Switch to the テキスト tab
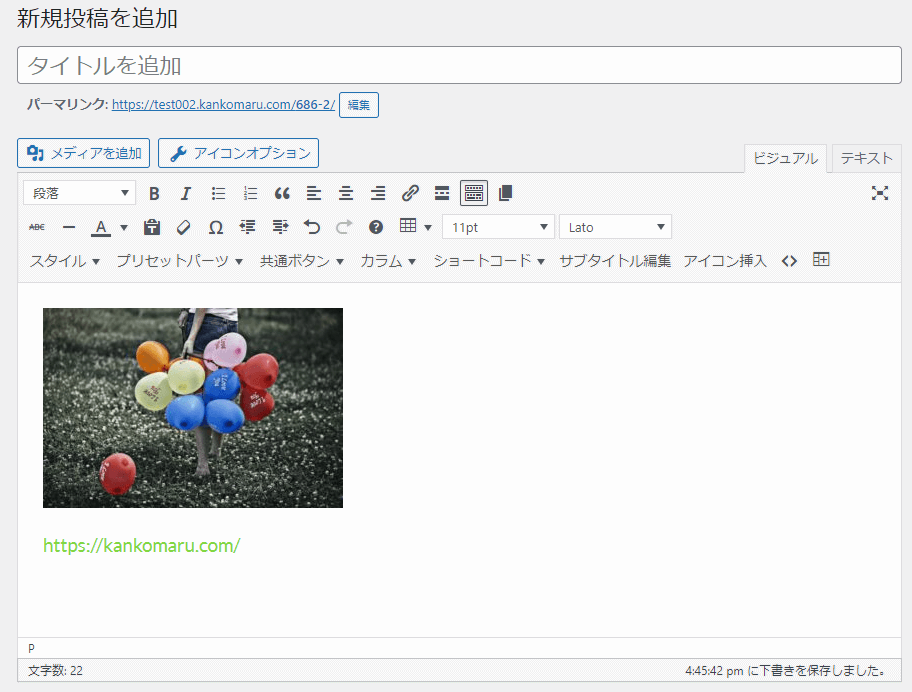 tap(866, 158)
